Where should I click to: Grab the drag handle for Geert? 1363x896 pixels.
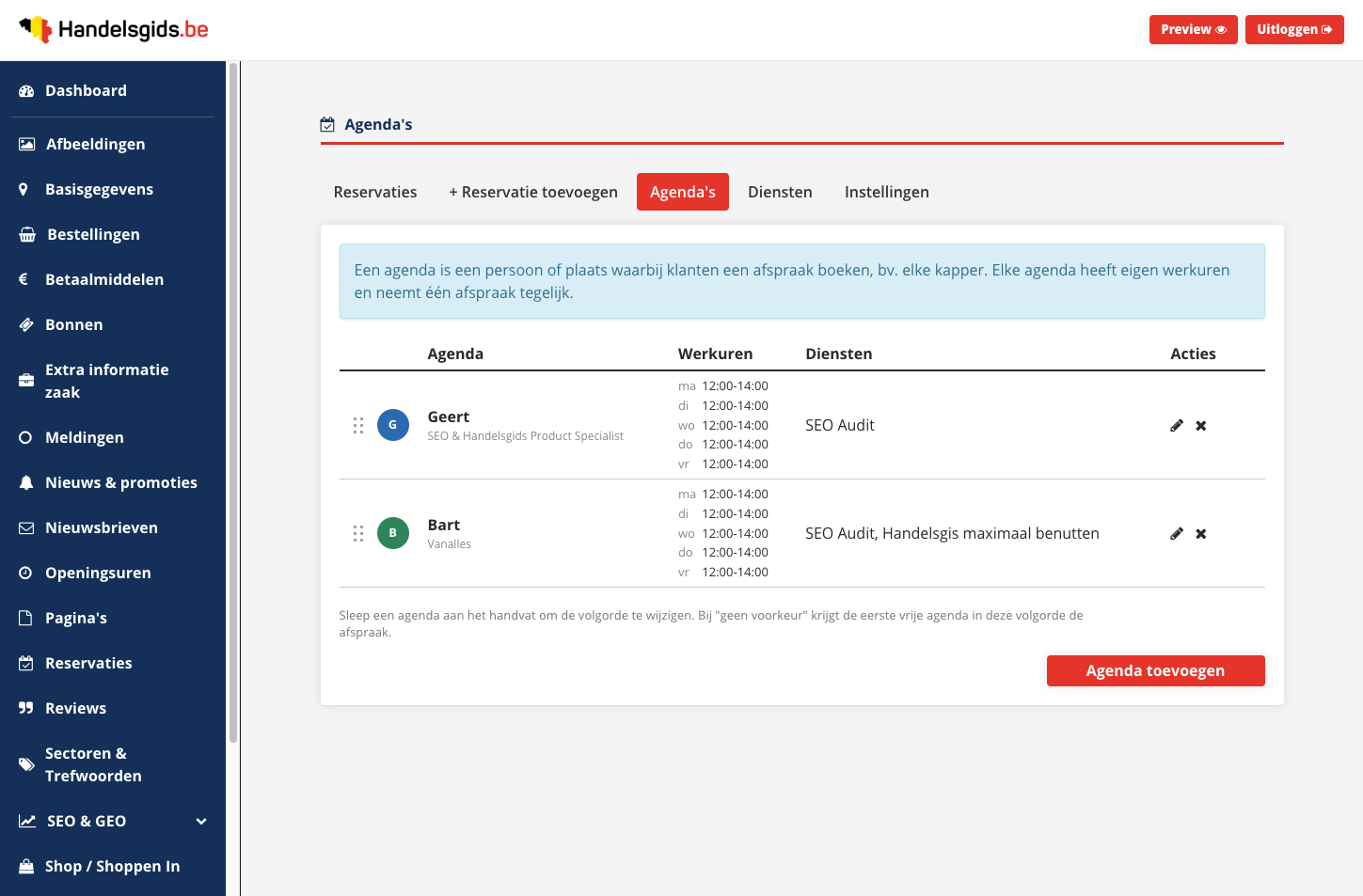point(358,425)
